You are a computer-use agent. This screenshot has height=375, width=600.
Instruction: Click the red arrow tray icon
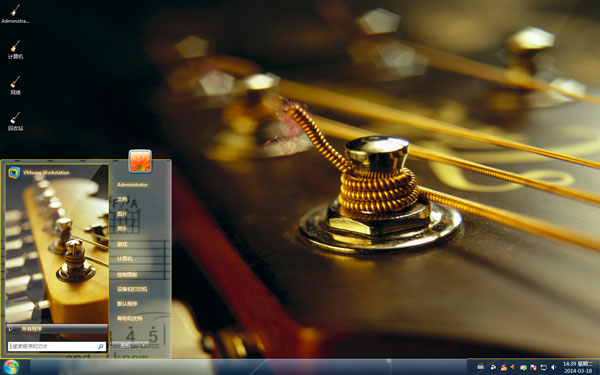pyautogui.click(x=512, y=367)
